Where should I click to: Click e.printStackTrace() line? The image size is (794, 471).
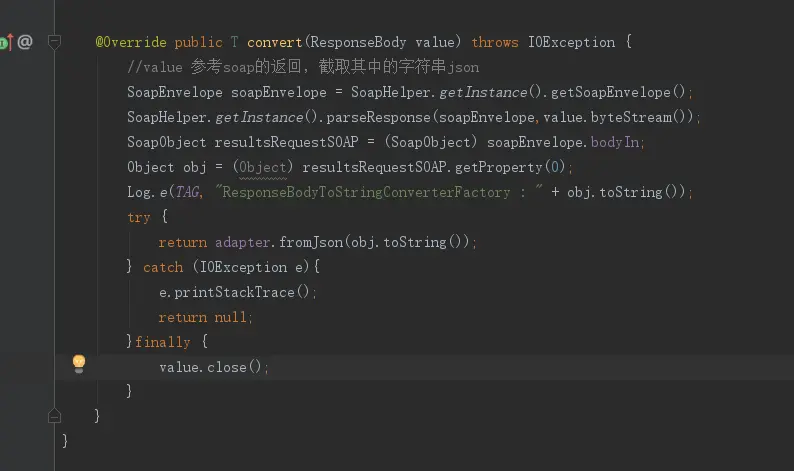[237, 292]
